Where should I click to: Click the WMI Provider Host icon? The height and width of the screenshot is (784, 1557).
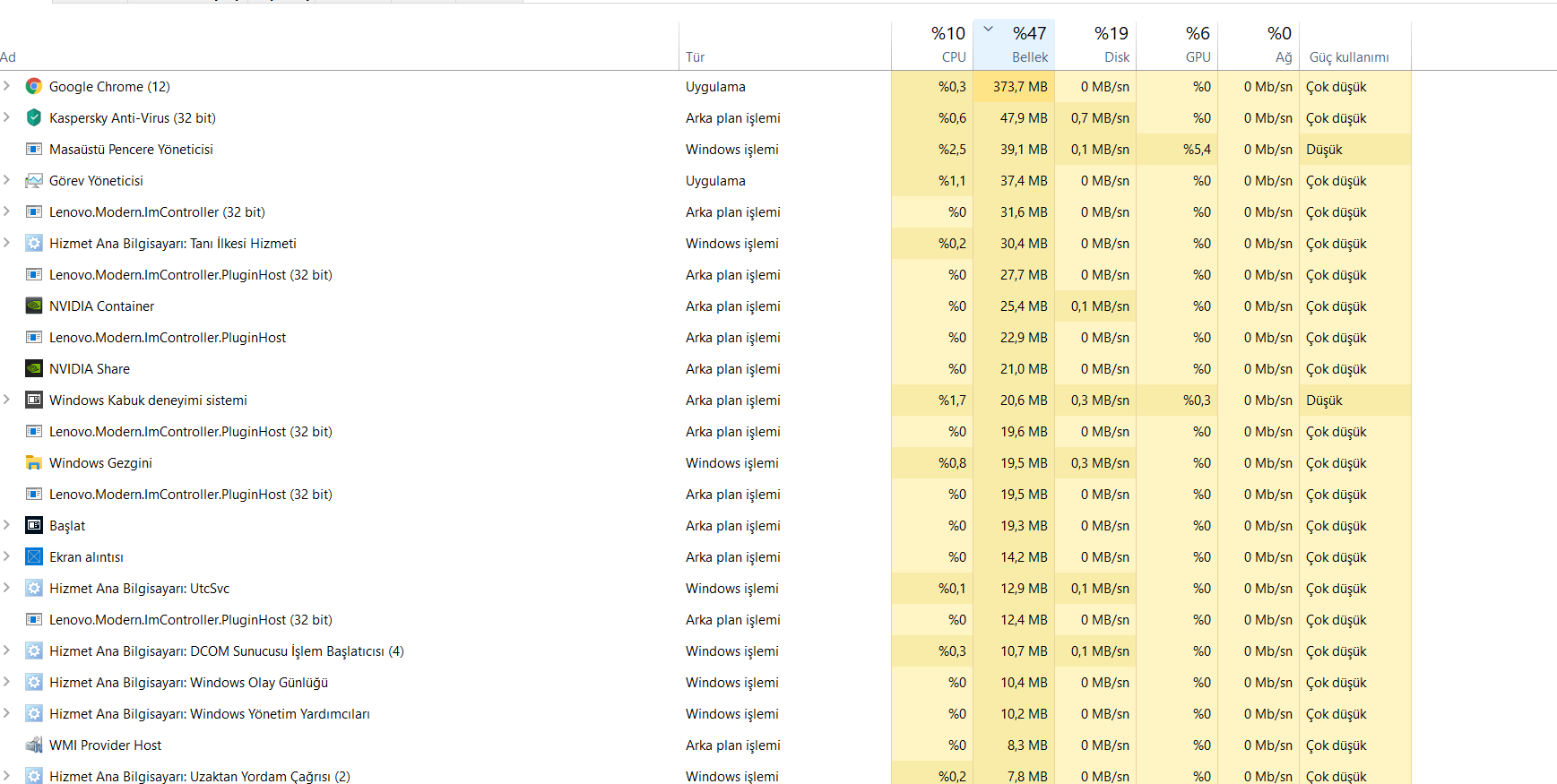tap(34, 745)
